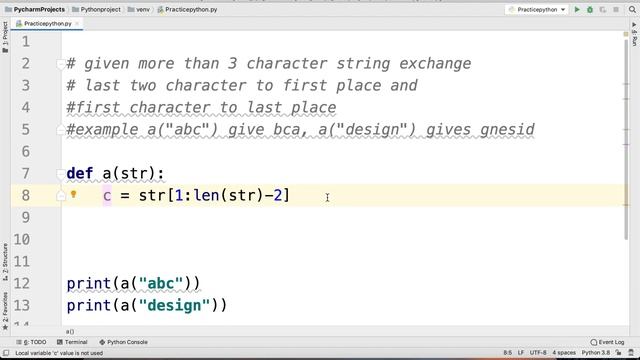Click fold end marker at line 5
Screen dimensions: 640x360
pyautogui.click(x=60, y=130)
